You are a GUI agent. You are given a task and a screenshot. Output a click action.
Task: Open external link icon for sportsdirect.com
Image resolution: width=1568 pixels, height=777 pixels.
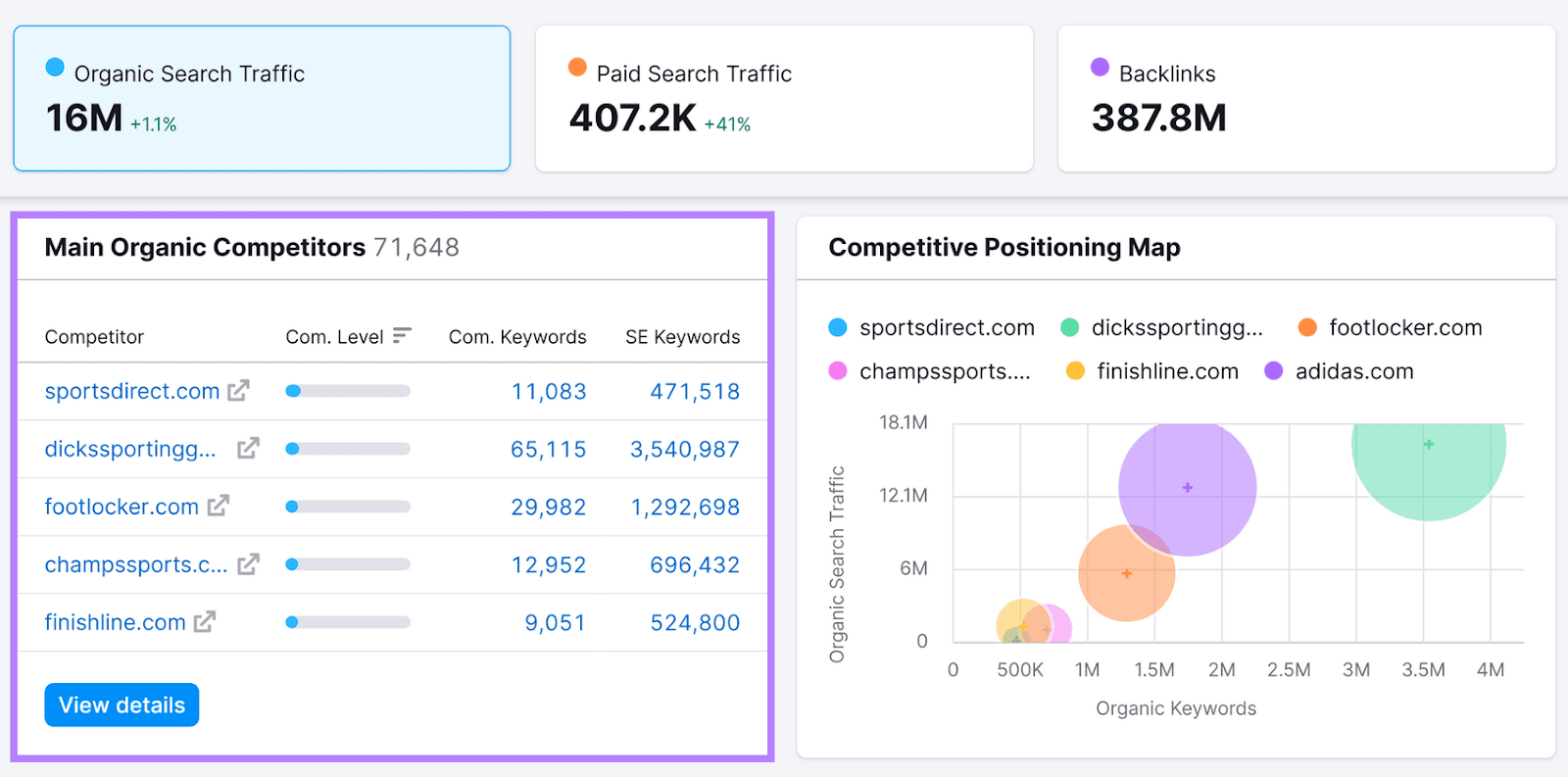pyautogui.click(x=238, y=390)
